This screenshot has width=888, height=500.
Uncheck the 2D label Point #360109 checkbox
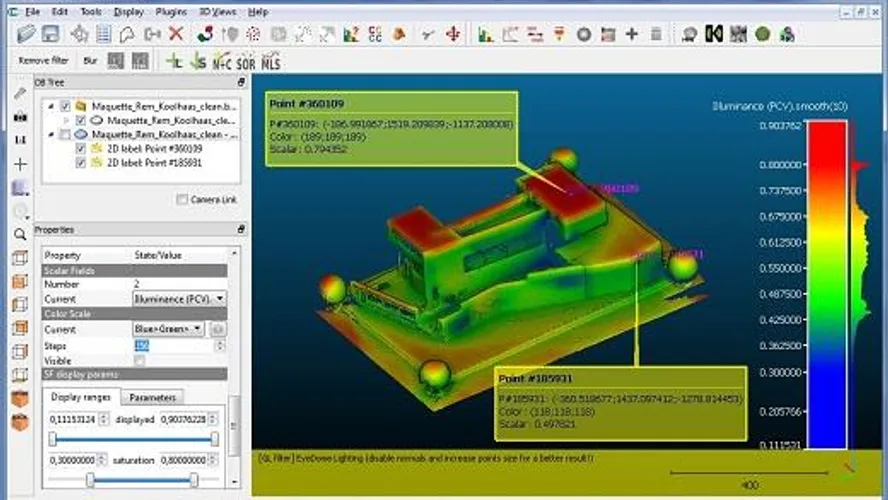[81, 148]
